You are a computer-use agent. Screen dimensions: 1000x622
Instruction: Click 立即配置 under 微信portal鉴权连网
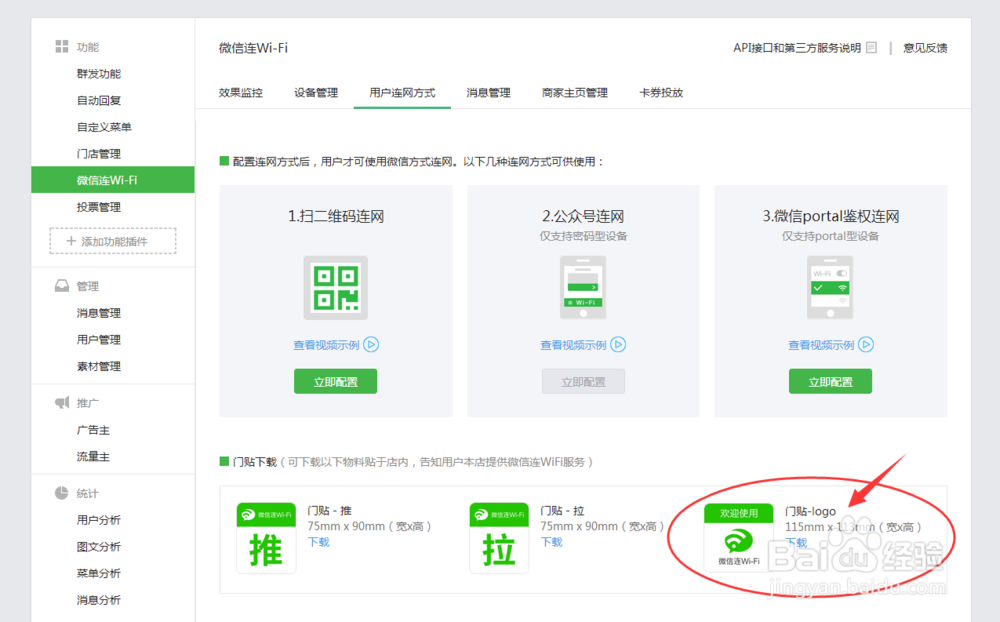pyautogui.click(x=830, y=381)
